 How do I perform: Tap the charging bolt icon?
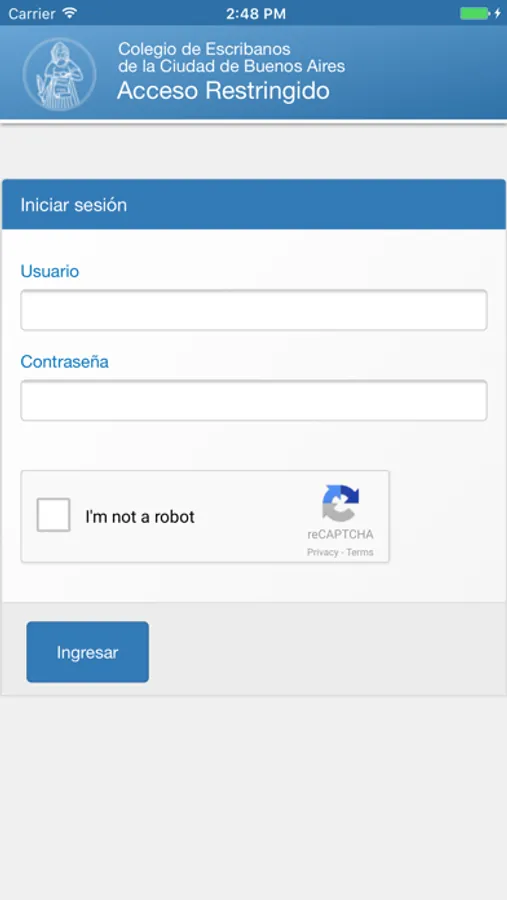coord(497,13)
